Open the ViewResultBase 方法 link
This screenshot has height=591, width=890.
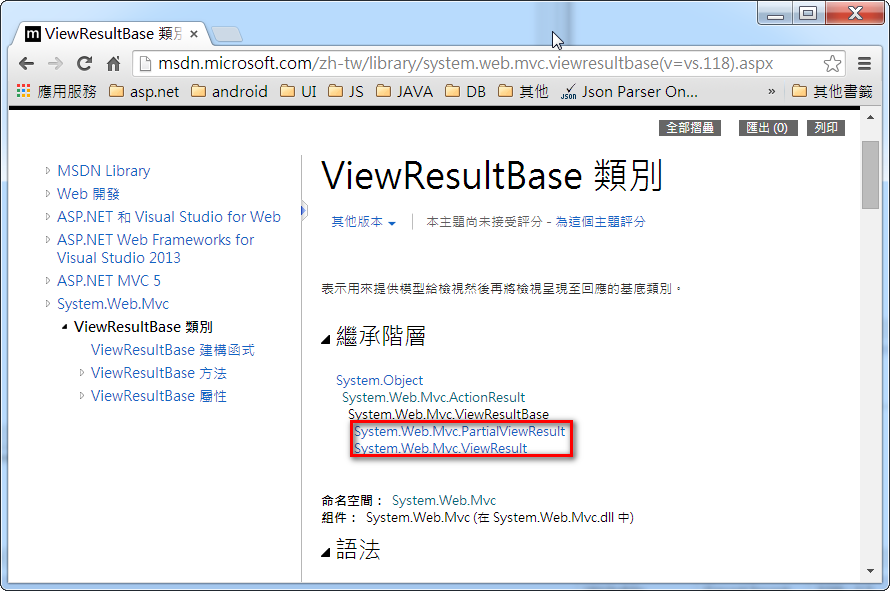tap(159, 373)
